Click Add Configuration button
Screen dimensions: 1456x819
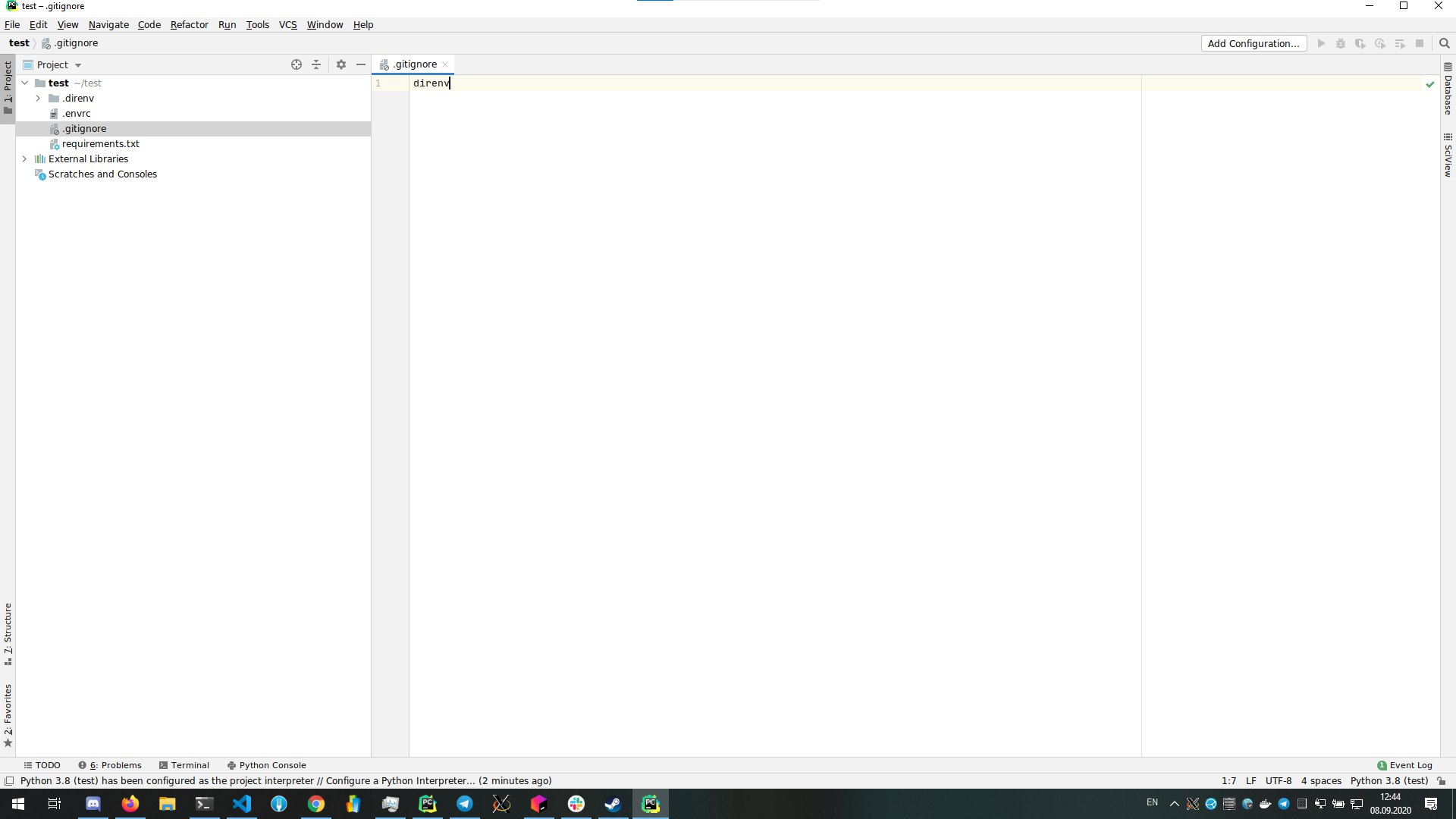tap(1254, 43)
